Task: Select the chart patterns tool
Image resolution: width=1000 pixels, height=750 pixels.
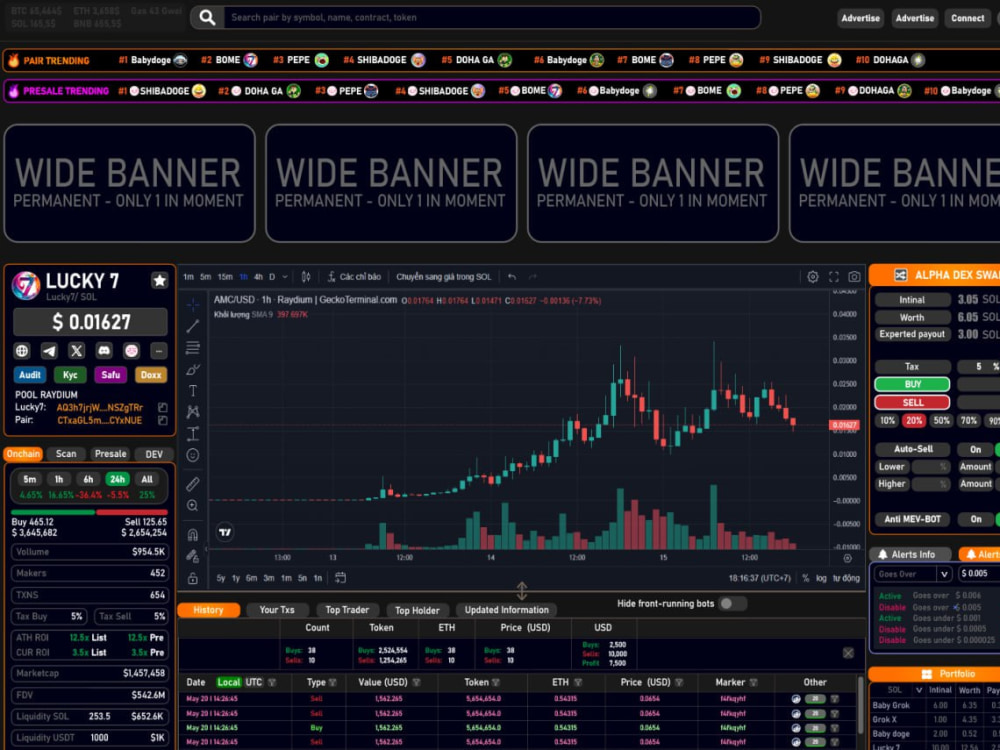Action: [193, 412]
